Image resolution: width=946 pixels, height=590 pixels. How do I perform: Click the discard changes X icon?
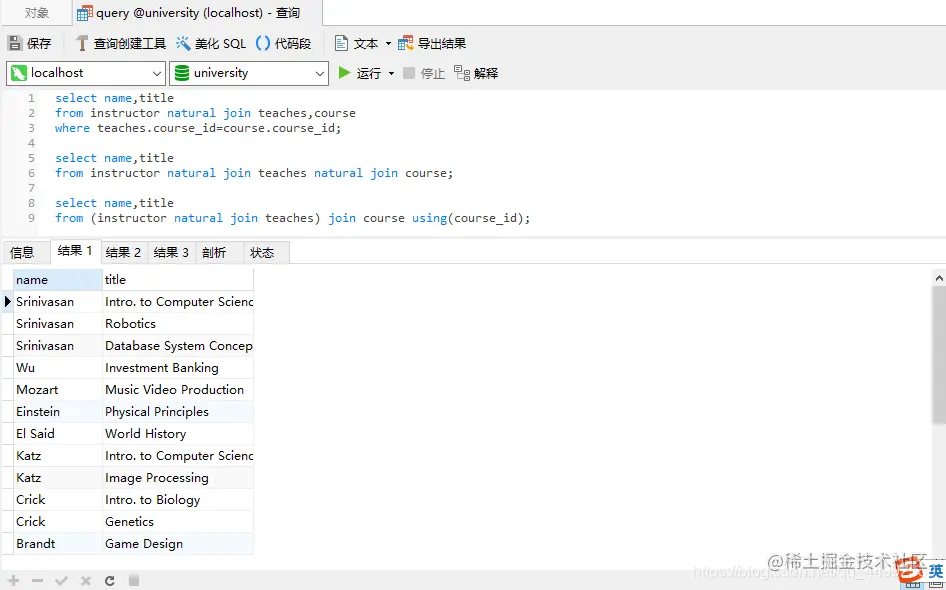[x=86, y=580]
